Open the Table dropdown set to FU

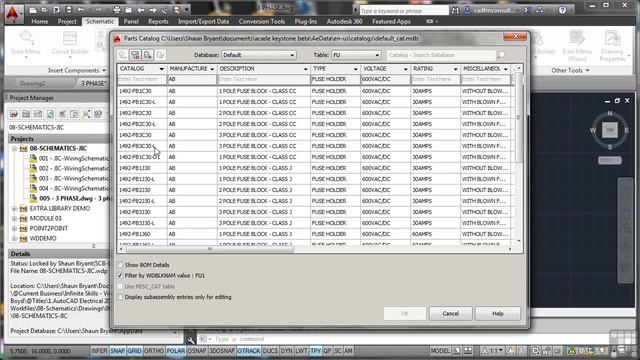[x=356, y=55]
